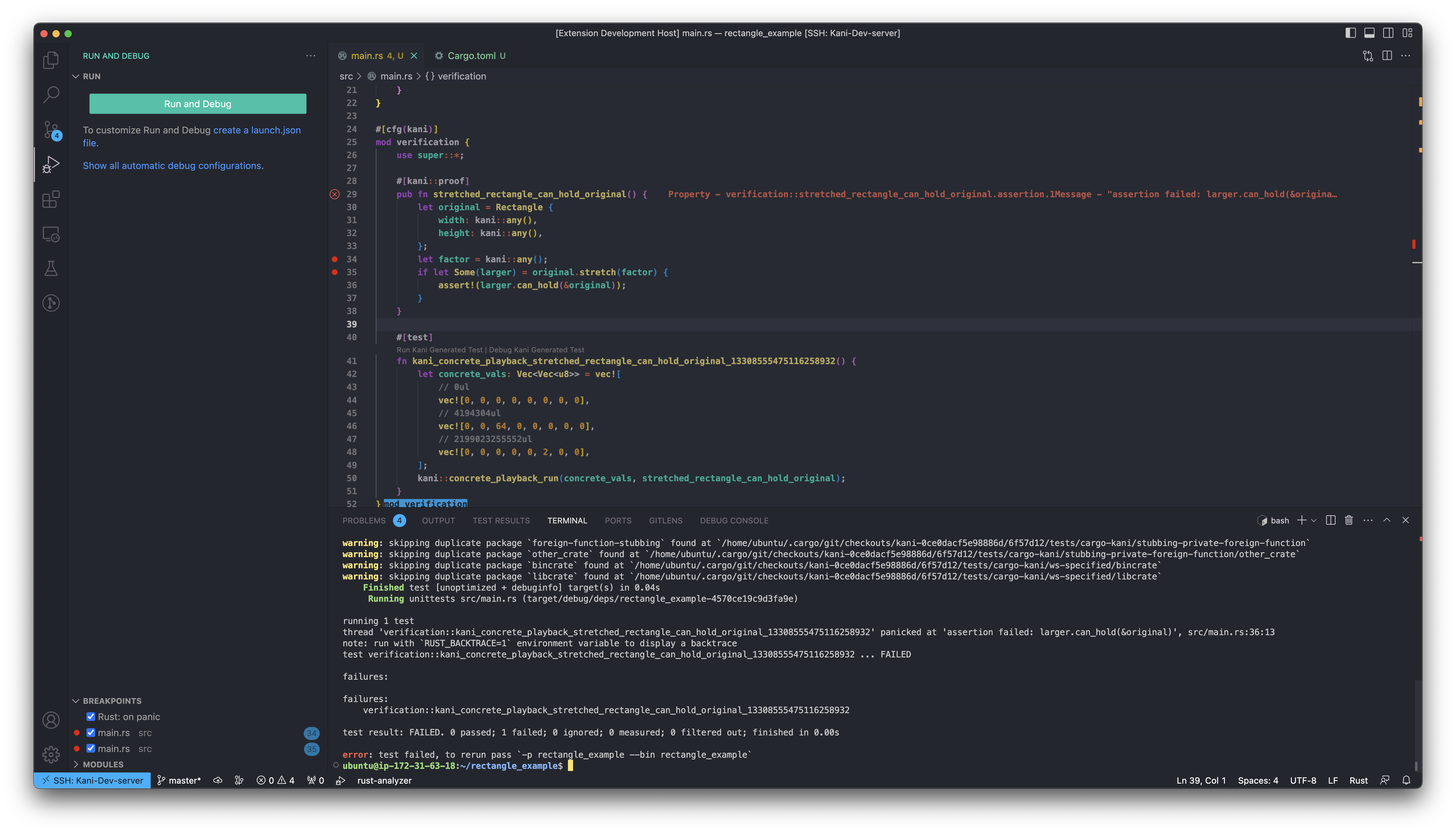Open the GitLens view in activity bar

coord(51,303)
